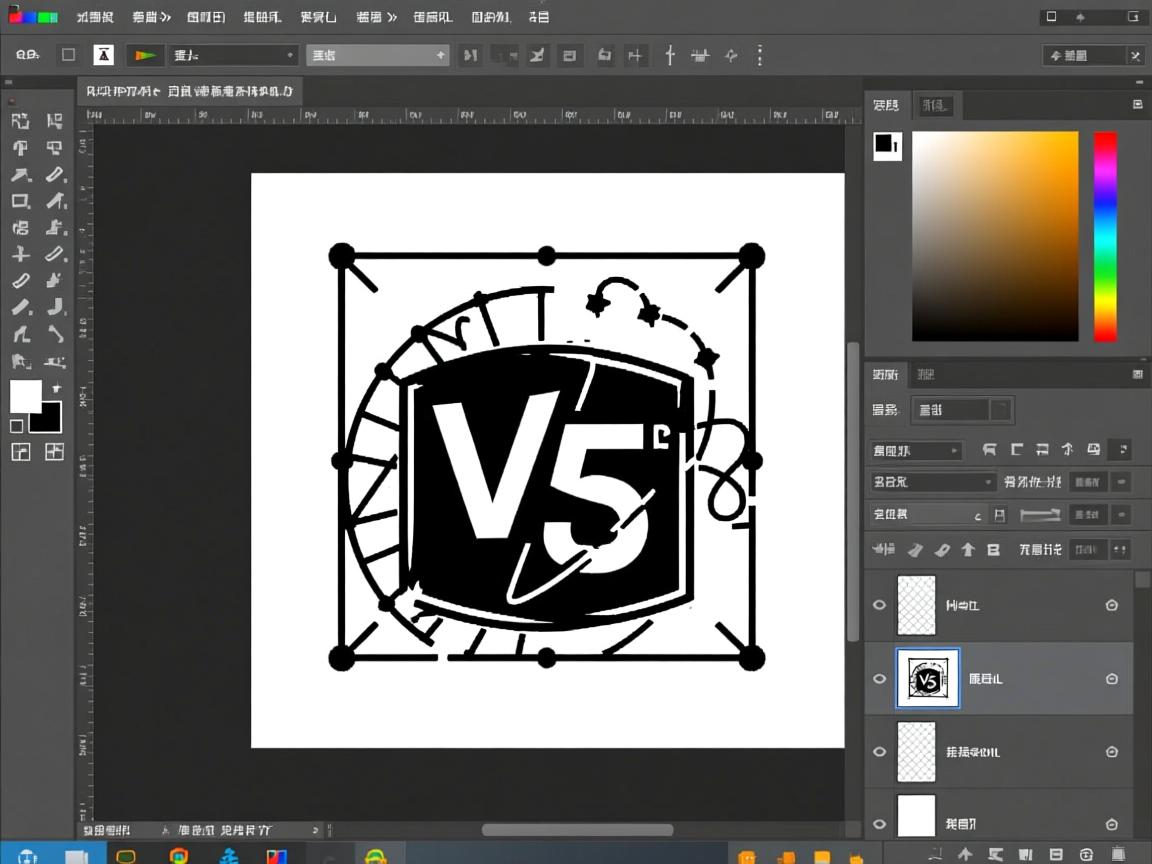Toggle visibility of the bottom white layer
This screenshot has height=864, width=1152.
pos(879,824)
